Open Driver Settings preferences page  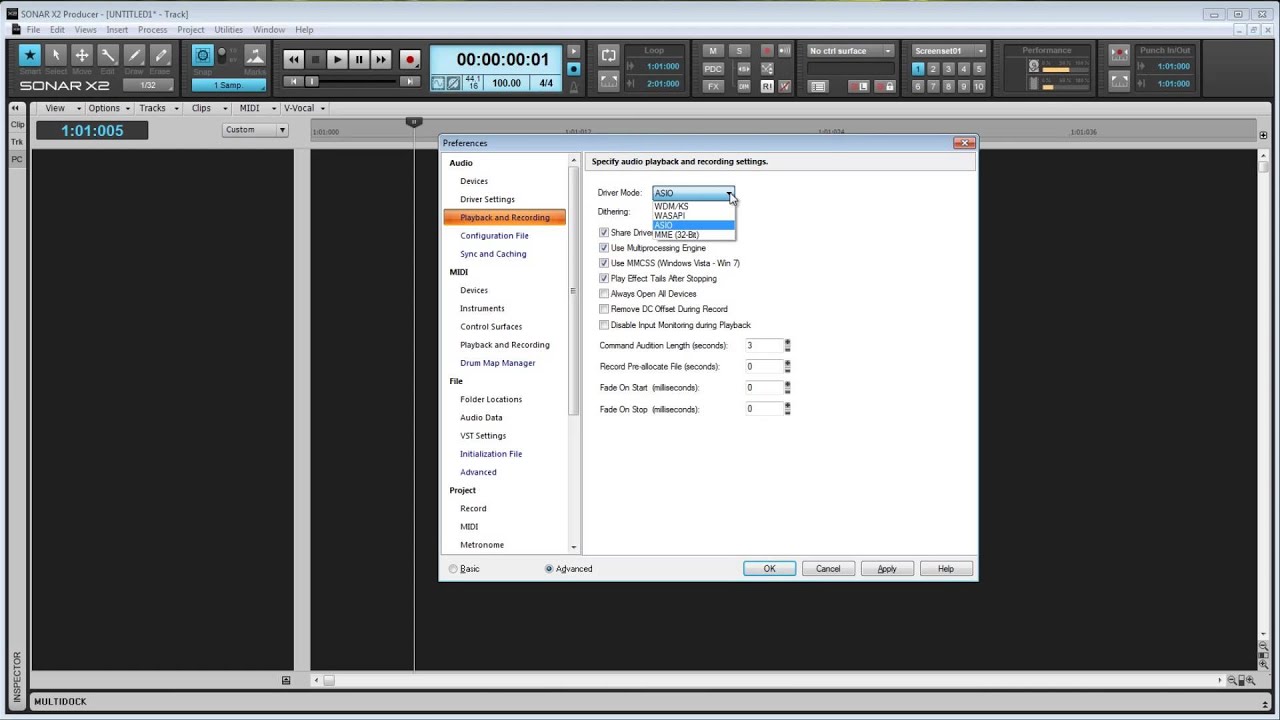[487, 199]
